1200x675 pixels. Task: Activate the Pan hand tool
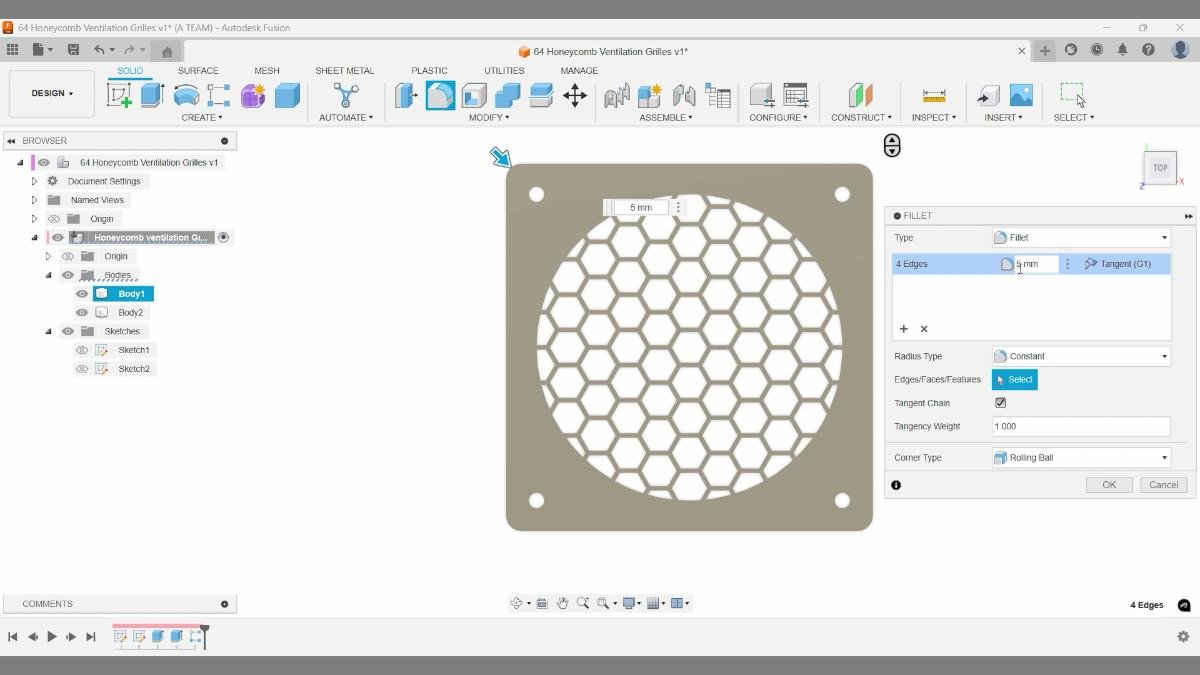tap(562, 603)
